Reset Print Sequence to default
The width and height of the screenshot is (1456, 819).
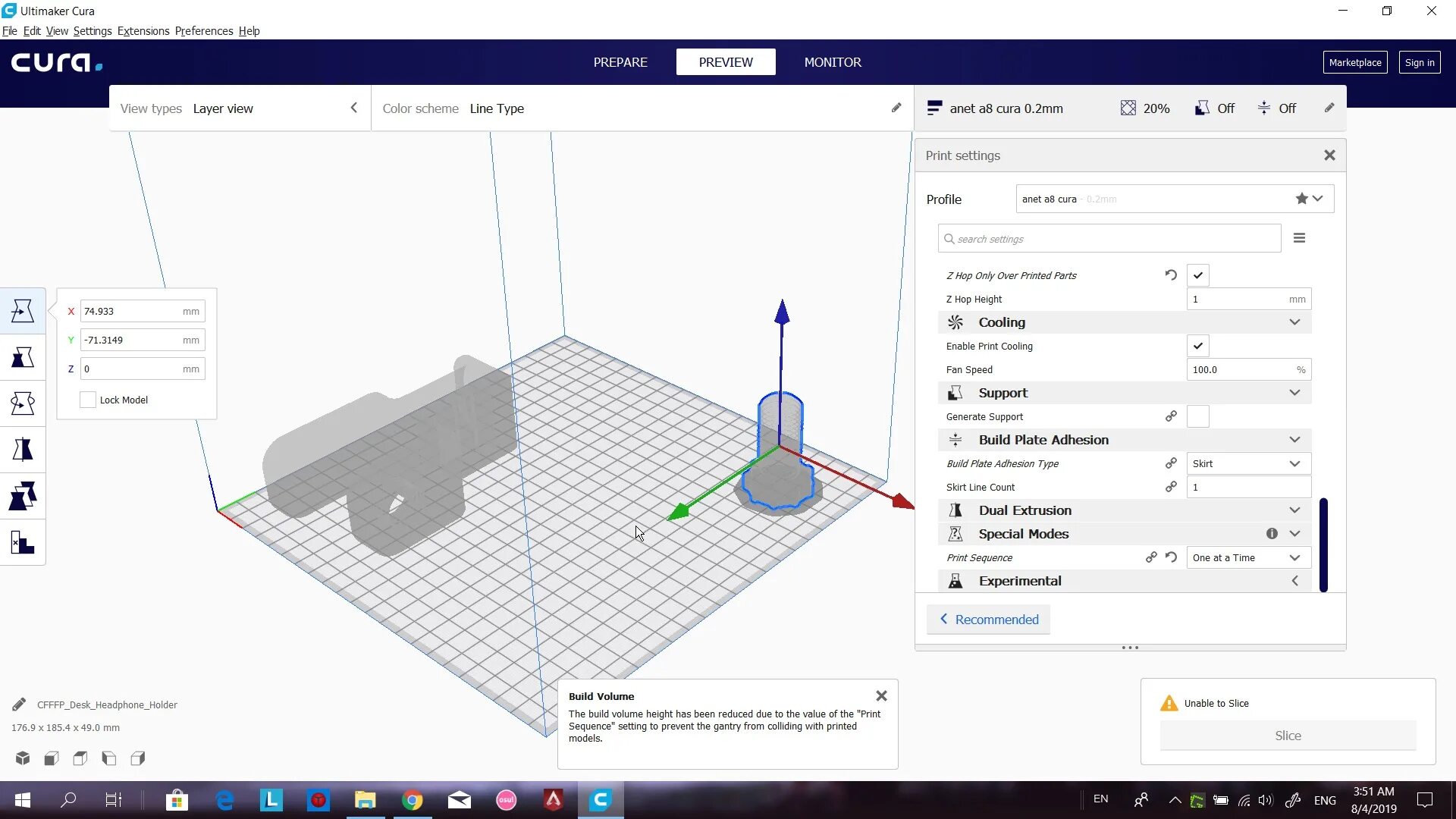(1171, 557)
